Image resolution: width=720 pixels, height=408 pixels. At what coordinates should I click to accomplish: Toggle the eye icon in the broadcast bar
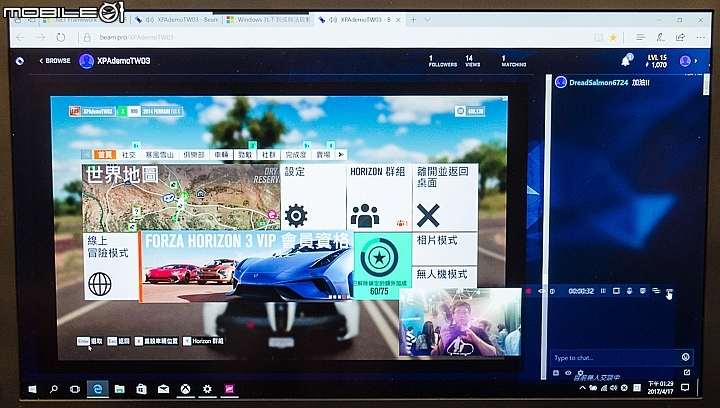pyautogui.click(x=541, y=291)
